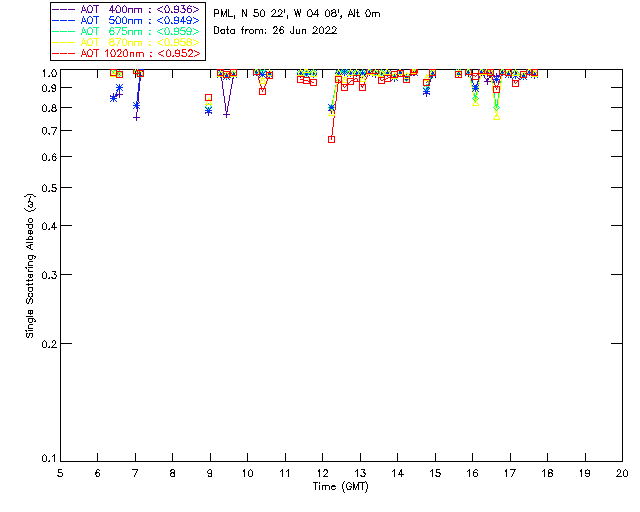640x512 pixels.
Task: Click the purple dashed line sample for 400nm
Action: tap(64, 9)
